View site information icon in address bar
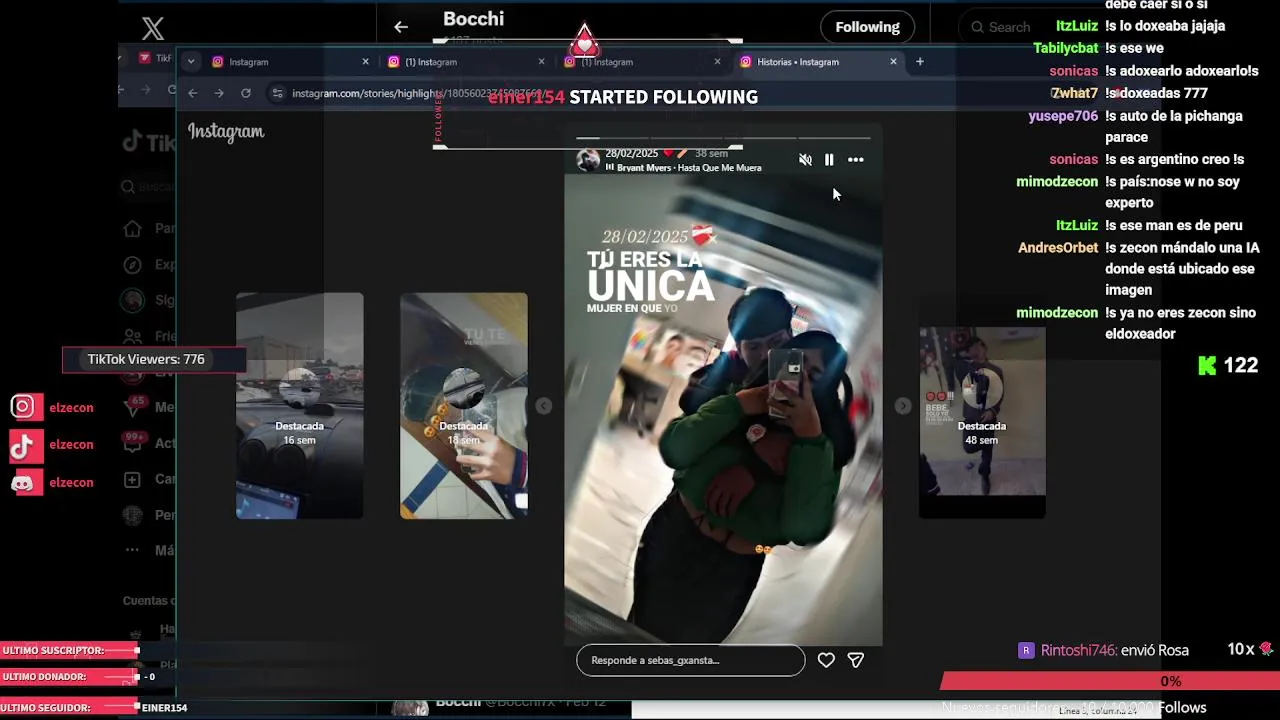This screenshot has height=720, width=1280. pos(277,93)
